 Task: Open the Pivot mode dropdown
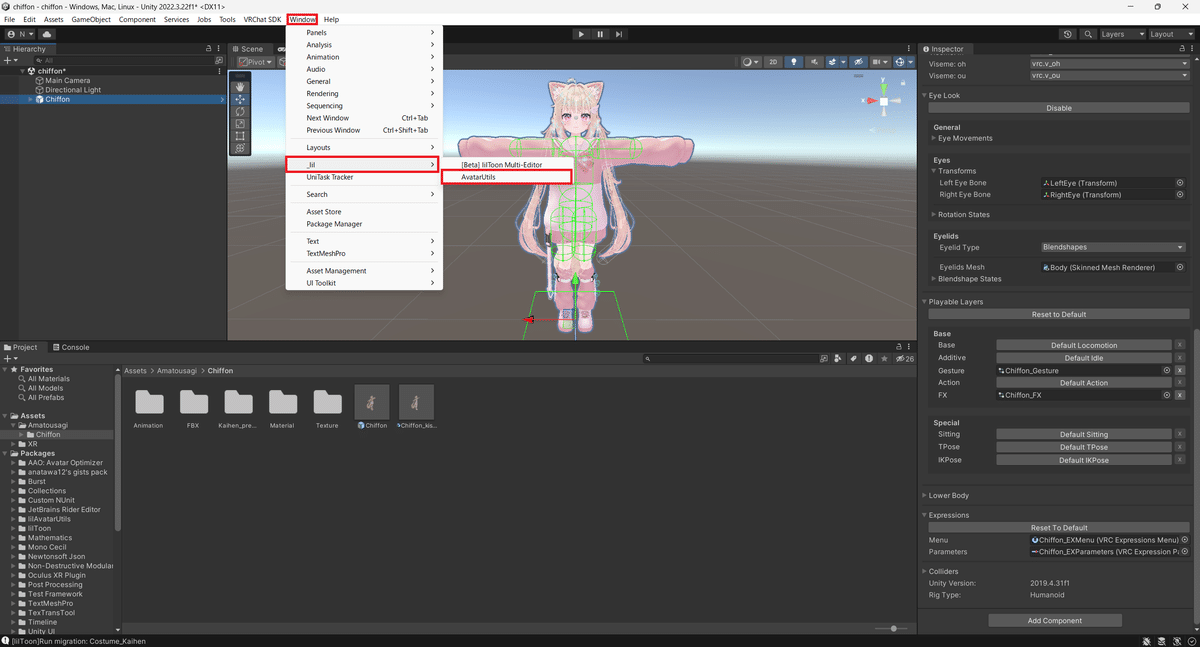coord(256,62)
